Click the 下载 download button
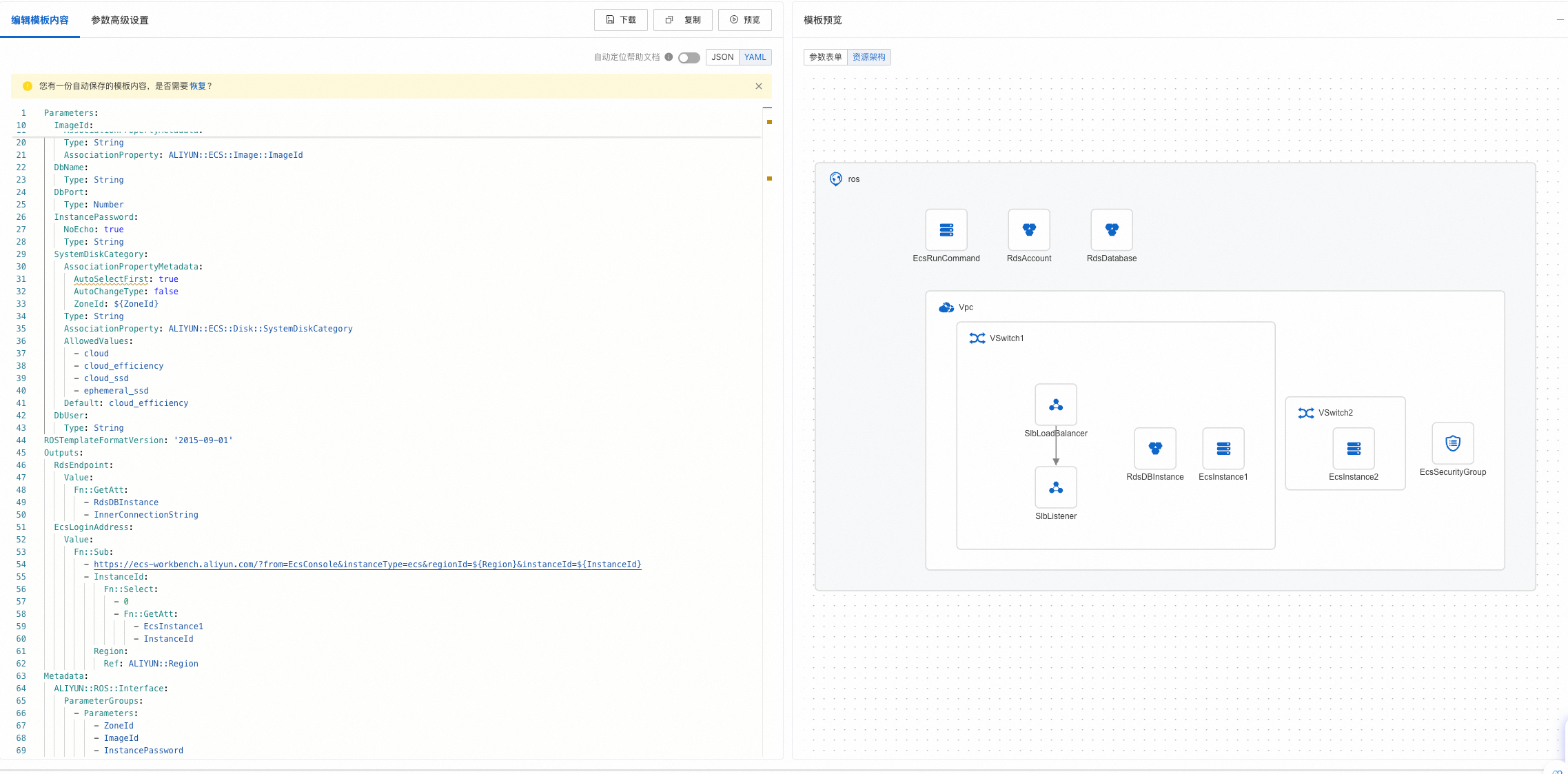 (x=620, y=20)
